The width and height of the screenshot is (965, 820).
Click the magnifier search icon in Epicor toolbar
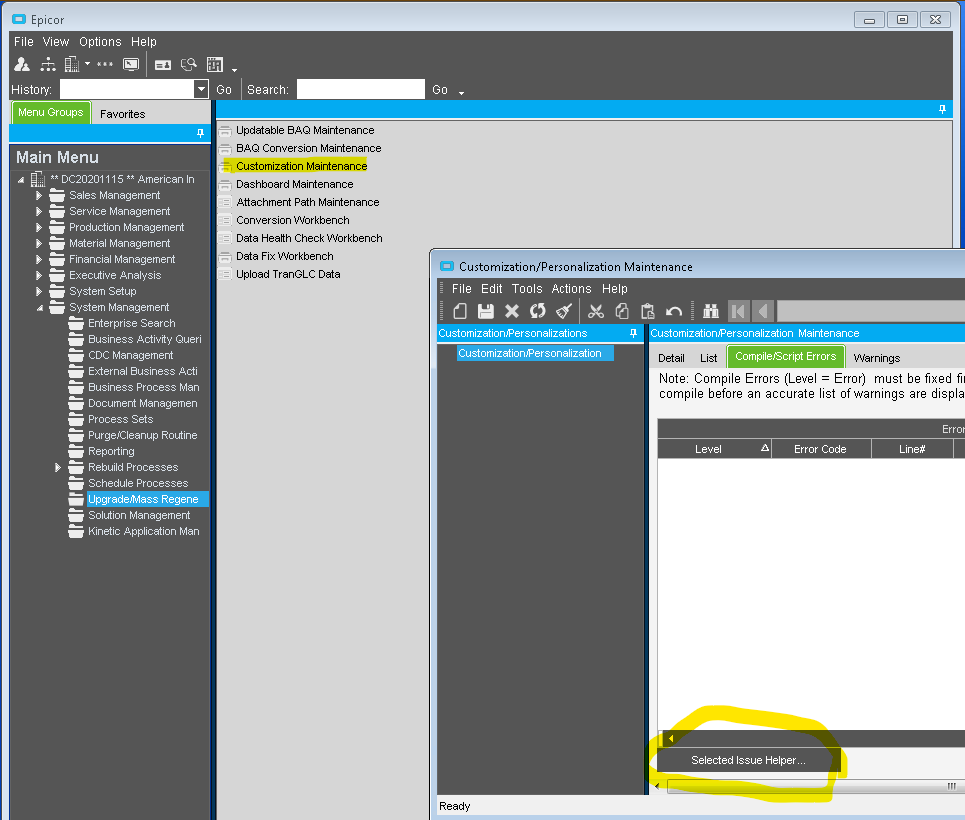pyautogui.click(x=189, y=65)
